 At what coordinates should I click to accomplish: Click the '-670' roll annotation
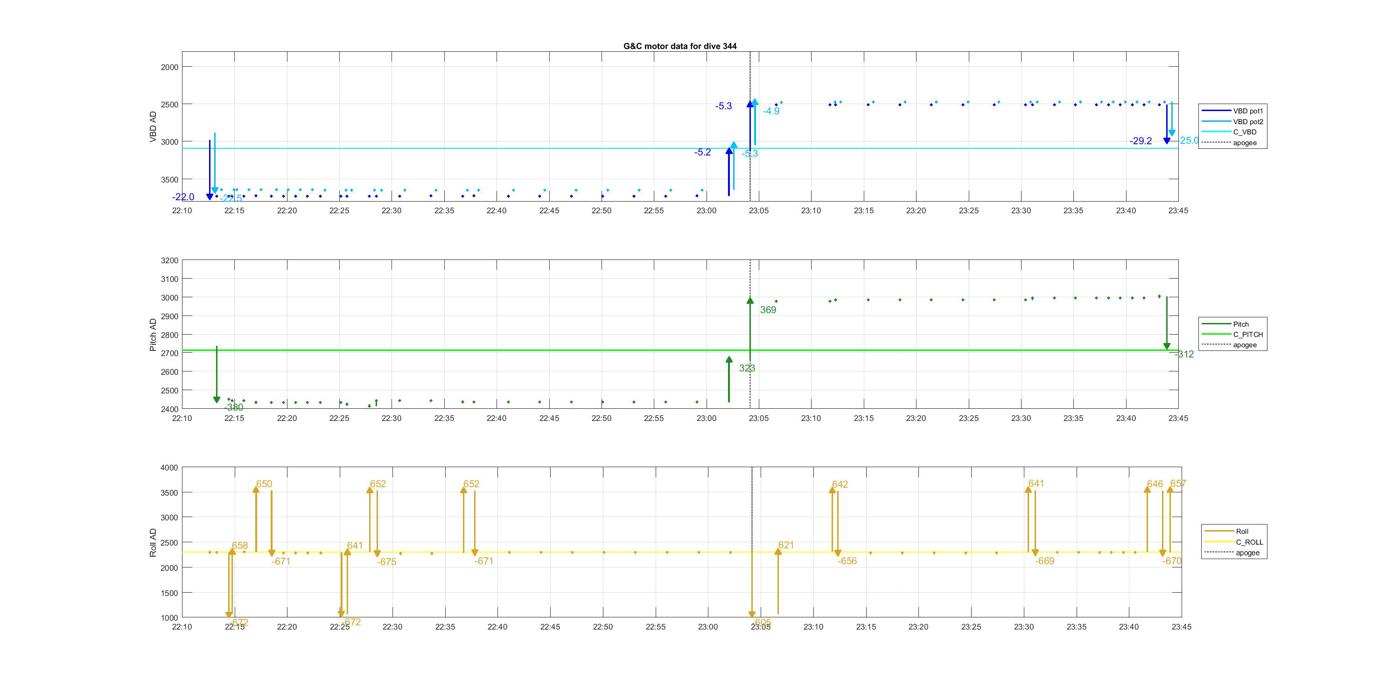tap(1173, 561)
